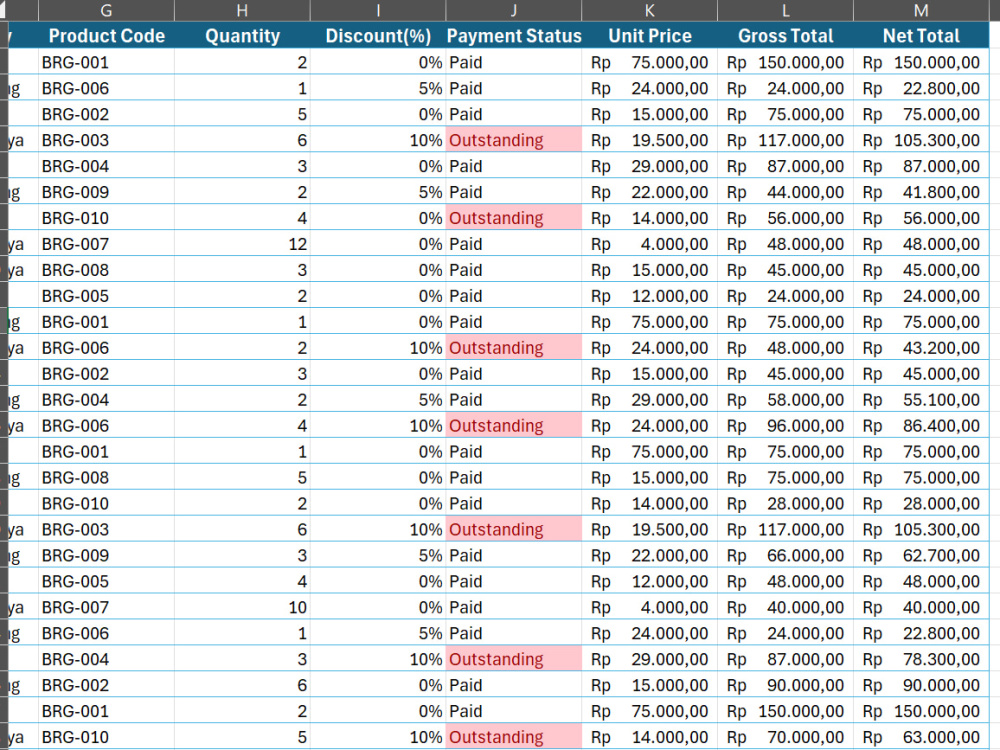
Task: Select gross total Rp 58.000,00
Action: click(x=786, y=400)
